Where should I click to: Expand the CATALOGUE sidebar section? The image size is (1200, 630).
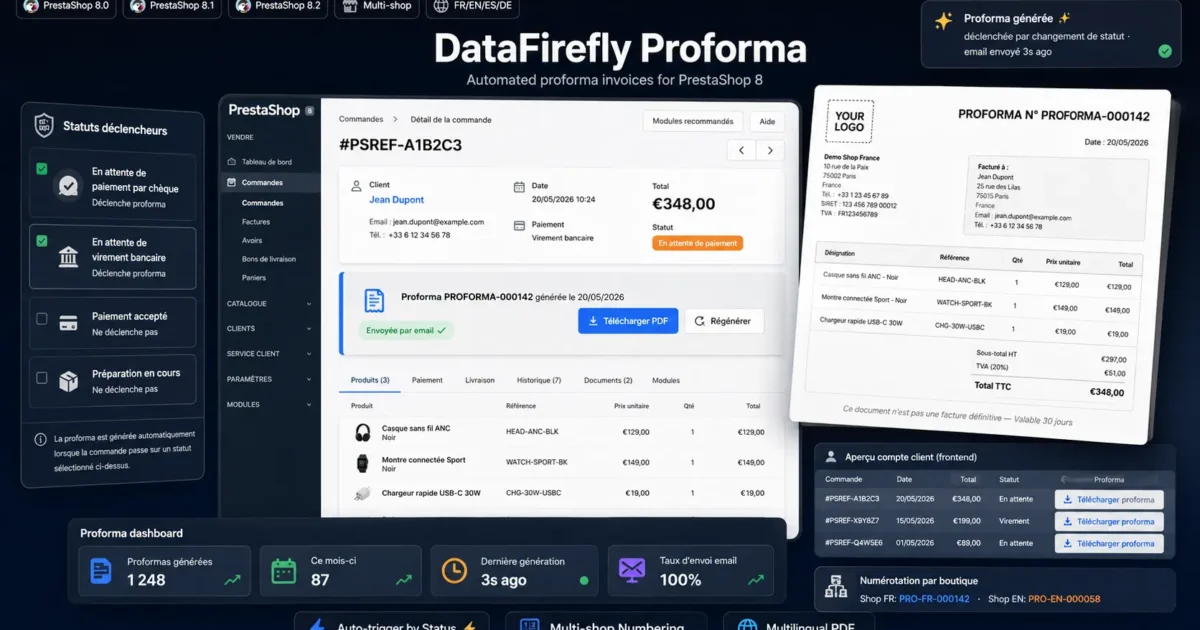click(x=270, y=303)
